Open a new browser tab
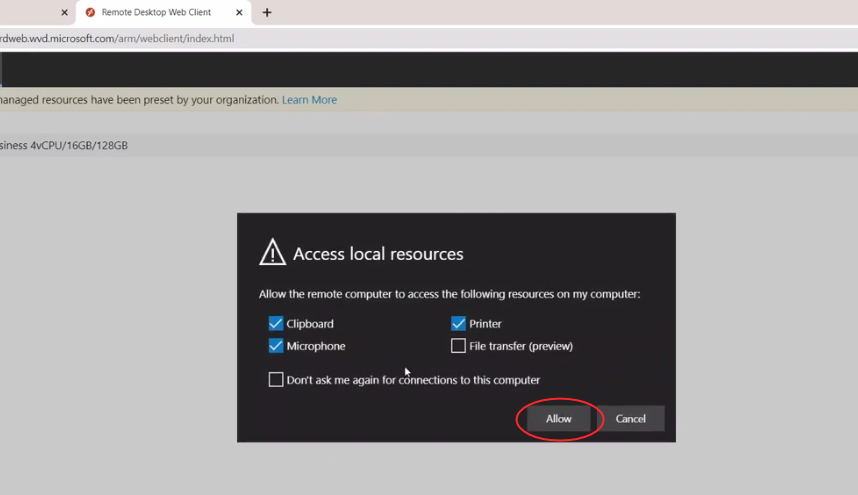The height and width of the screenshot is (495, 858). point(266,12)
